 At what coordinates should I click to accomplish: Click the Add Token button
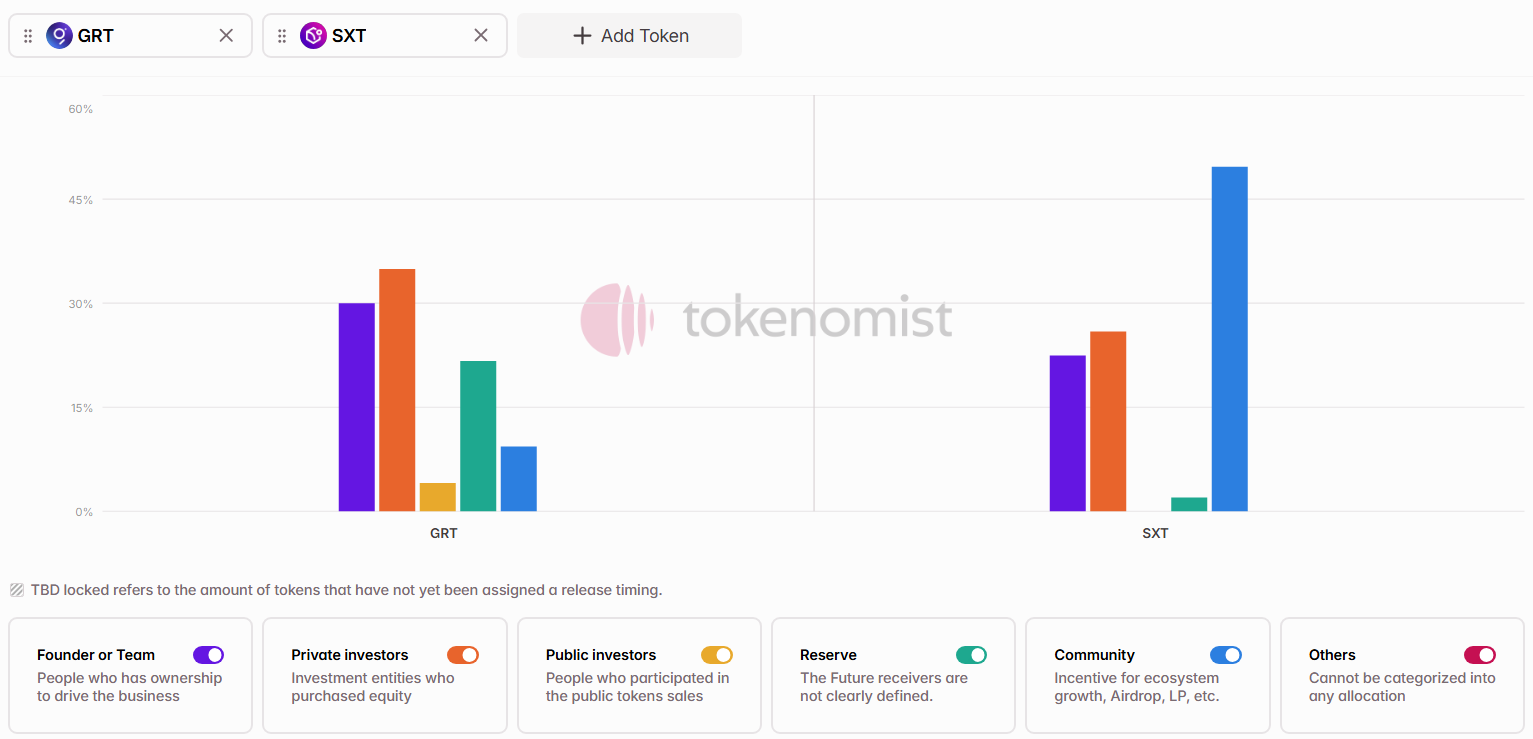(x=629, y=36)
